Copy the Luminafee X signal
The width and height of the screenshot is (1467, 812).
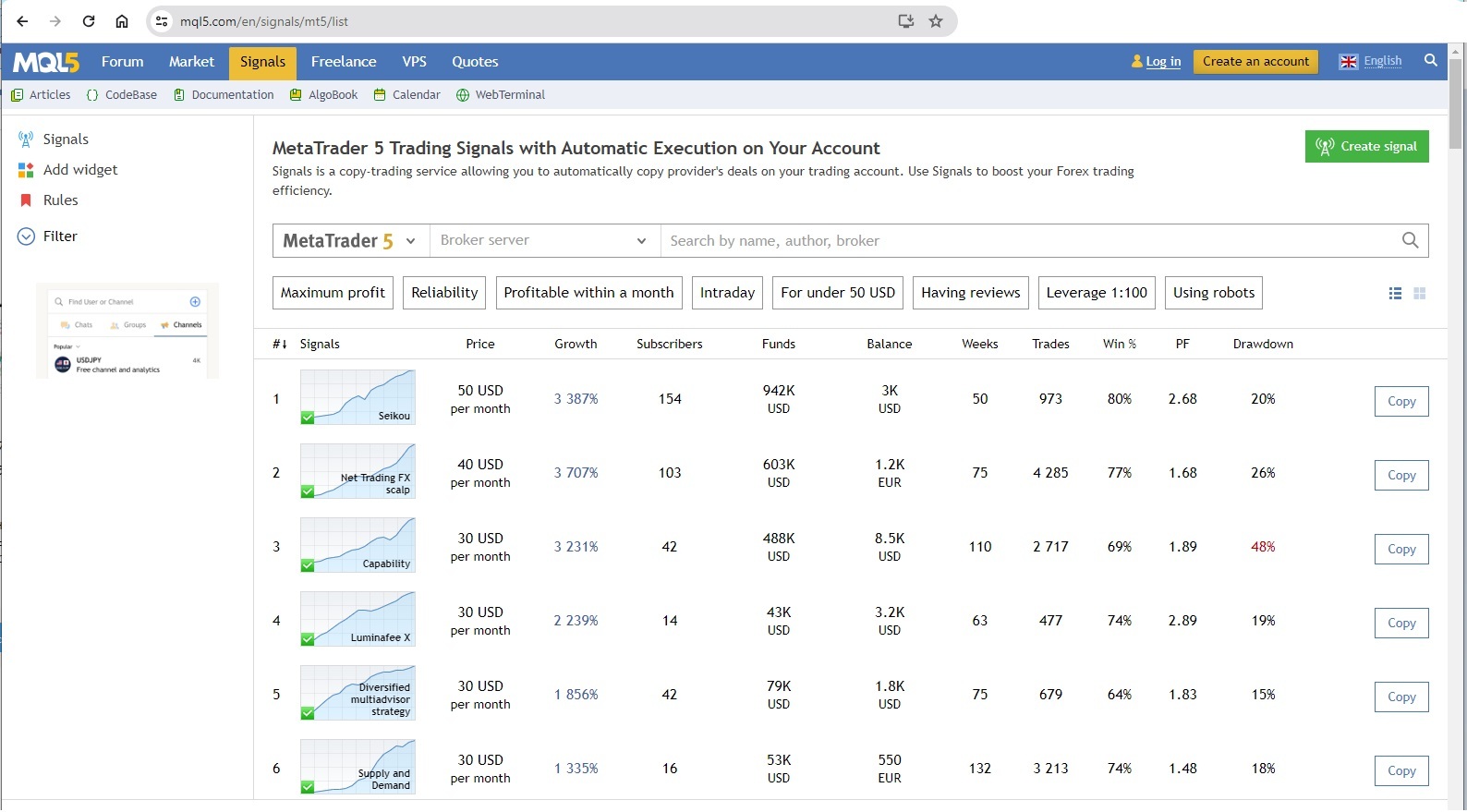coord(1401,624)
